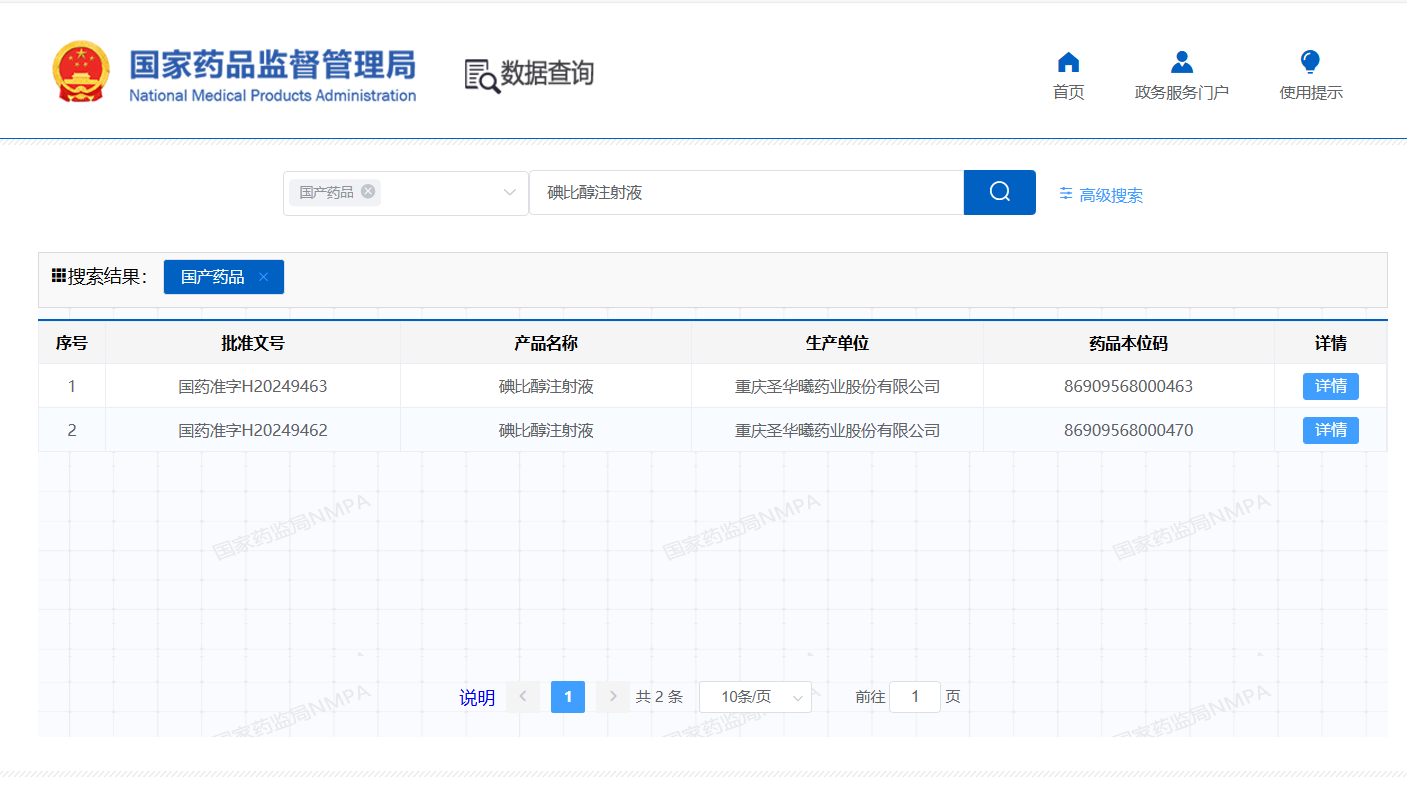Click the 序号 column header

[72, 343]
